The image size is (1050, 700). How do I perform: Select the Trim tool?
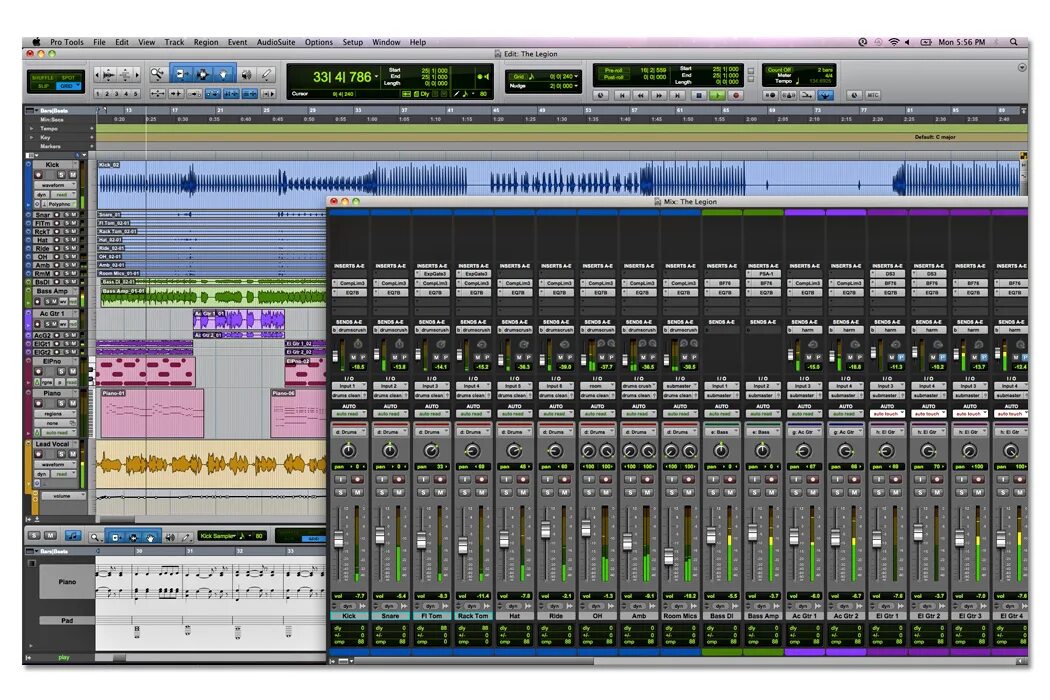tap(181, 74)
